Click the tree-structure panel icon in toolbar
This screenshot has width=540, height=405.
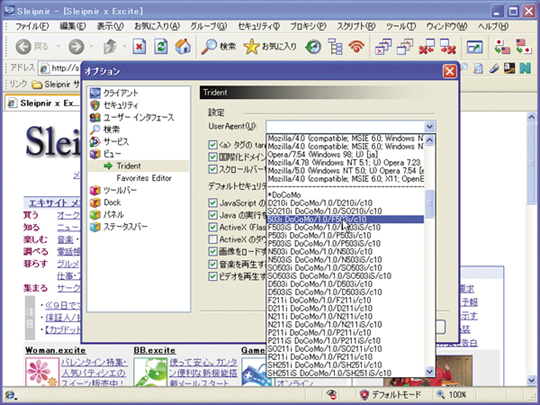pos(335,46)
